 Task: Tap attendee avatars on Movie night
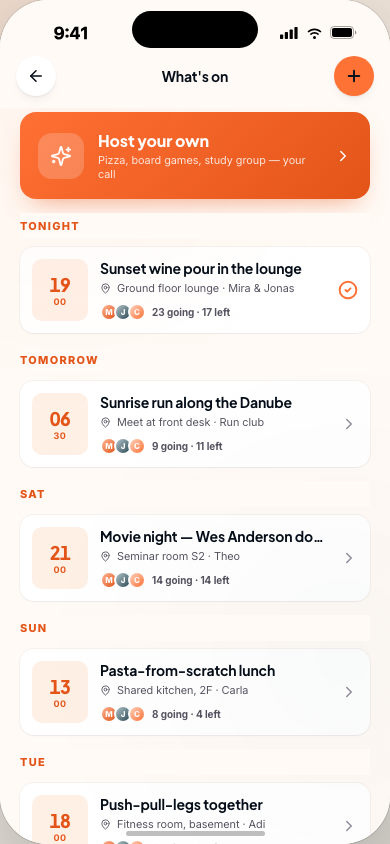point(123,580)
